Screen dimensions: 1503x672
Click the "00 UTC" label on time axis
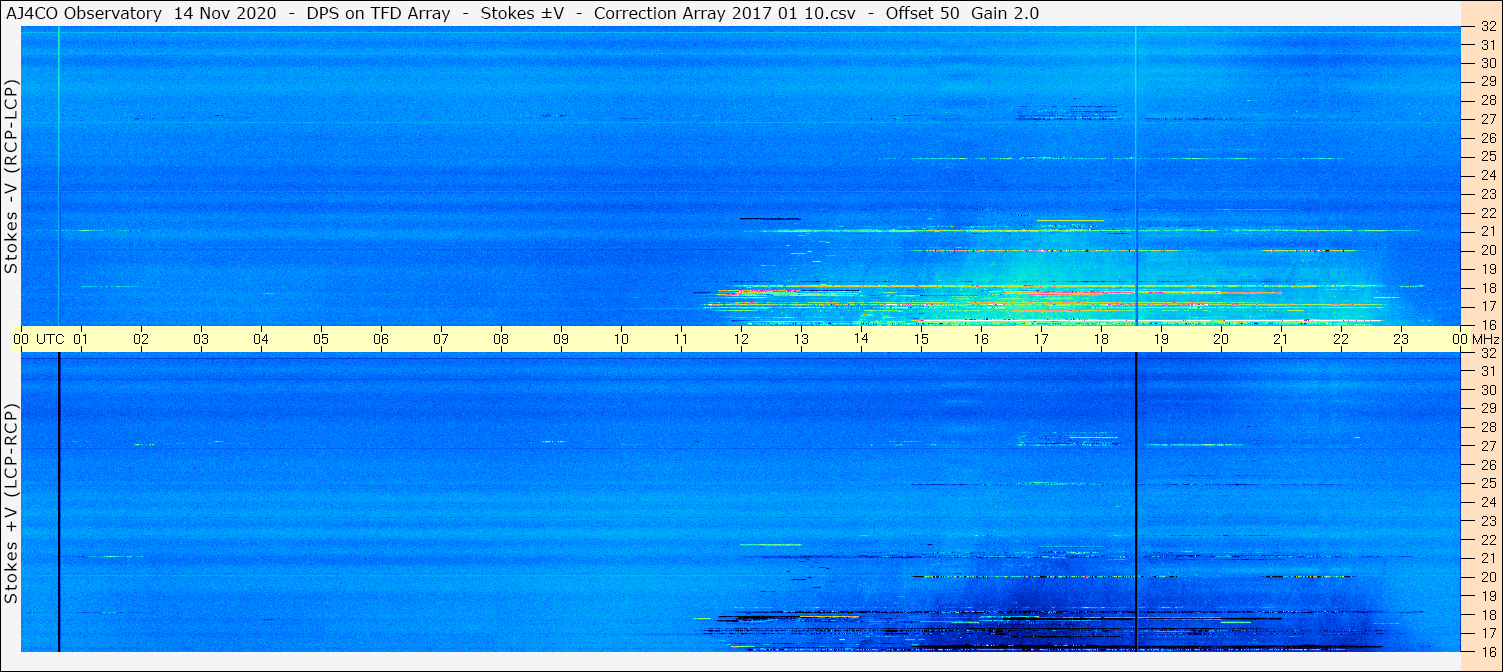tap(39, 339)
